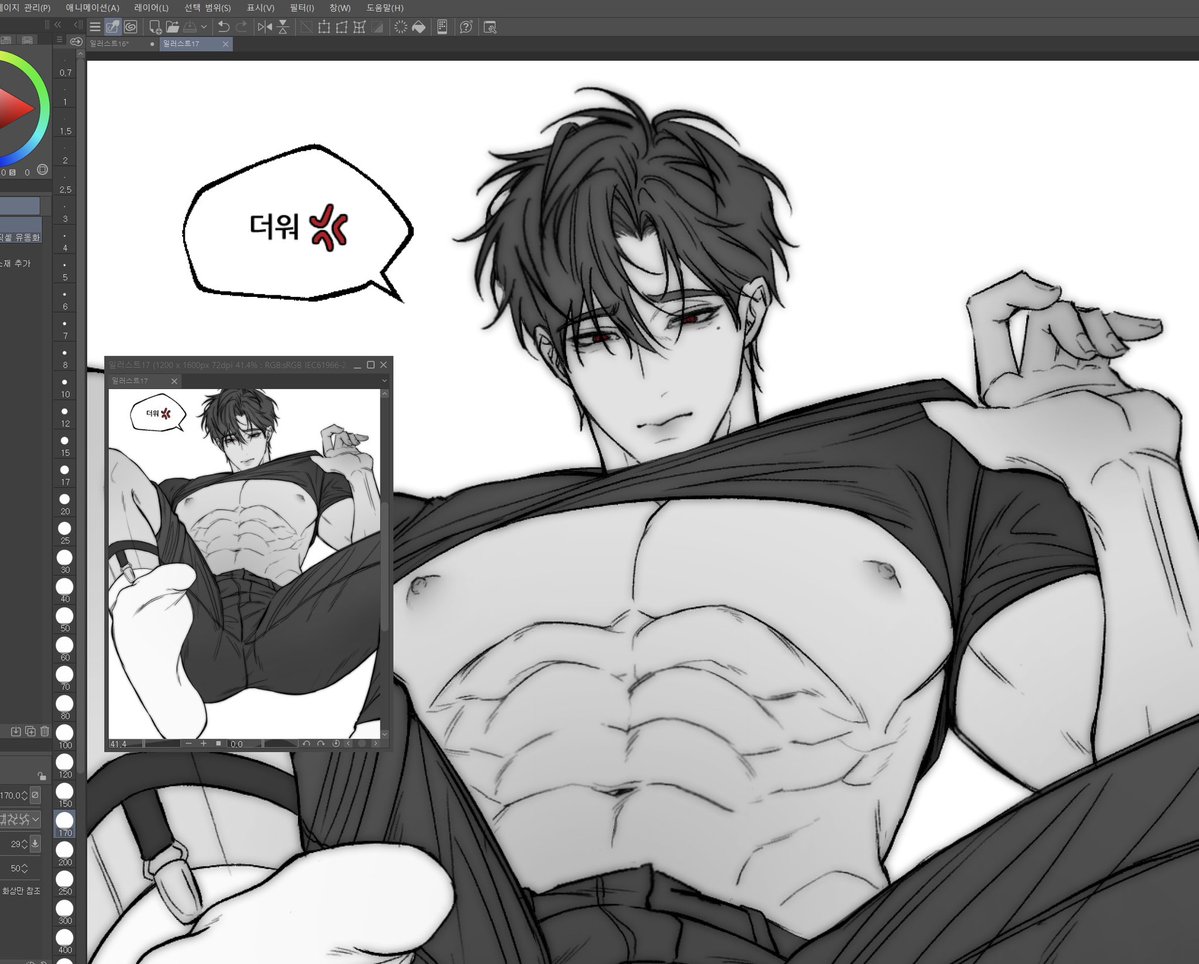
Task: Select brush size 250 preset
Action: (65, 884)
